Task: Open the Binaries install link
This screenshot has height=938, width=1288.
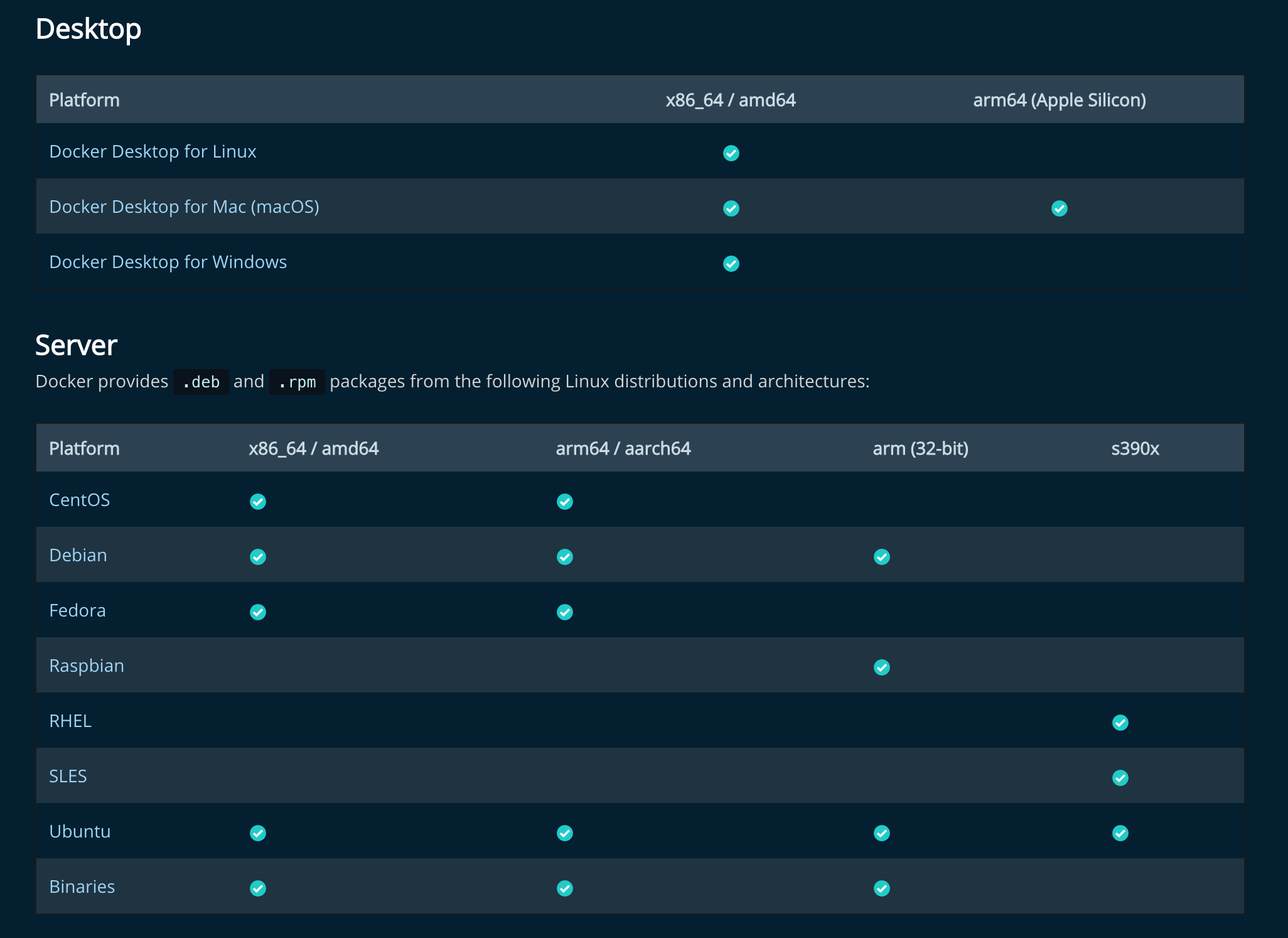Action: point(82,887)
